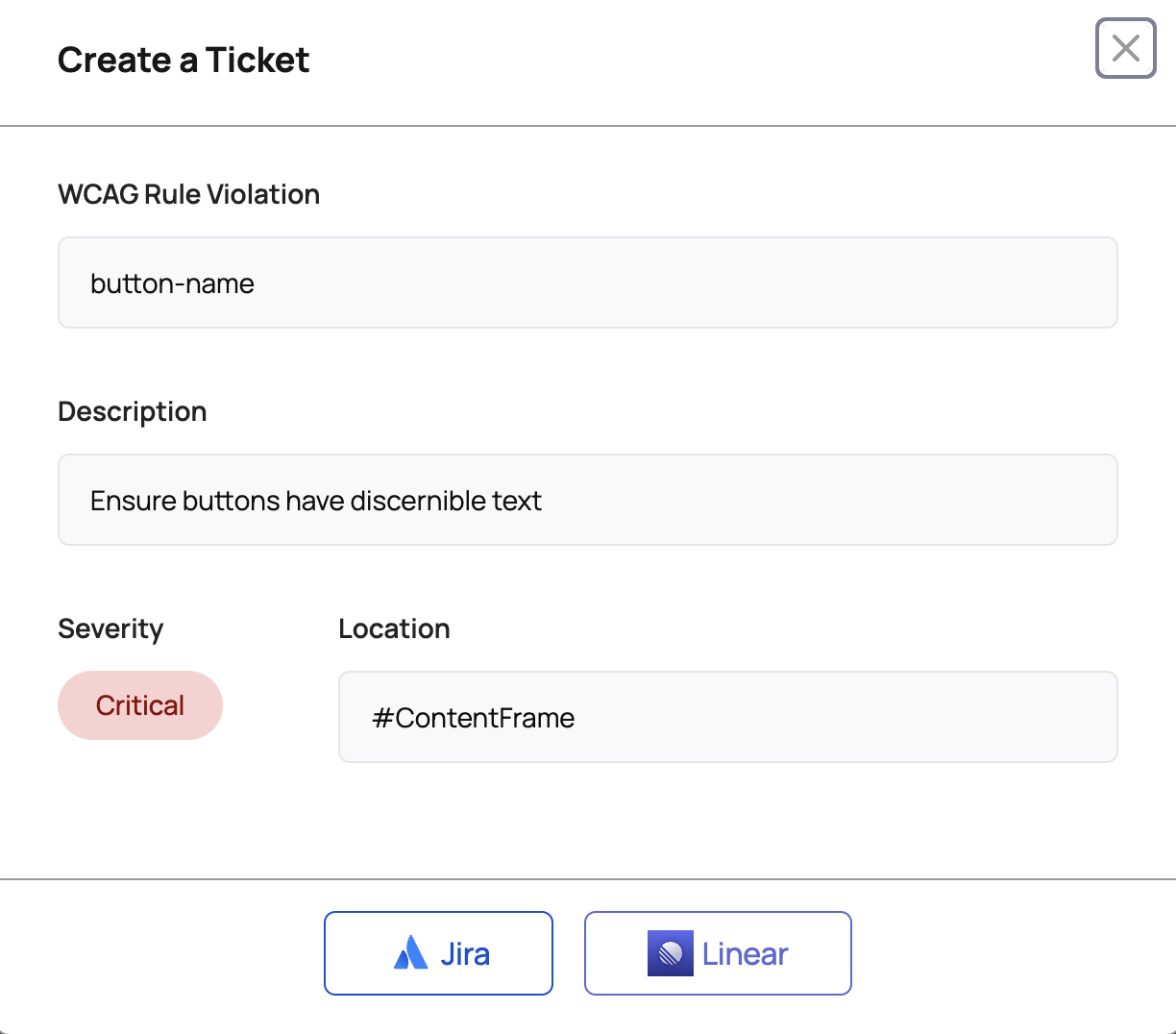
Task: Place cursor on "button-name" text
Action: 172,283
